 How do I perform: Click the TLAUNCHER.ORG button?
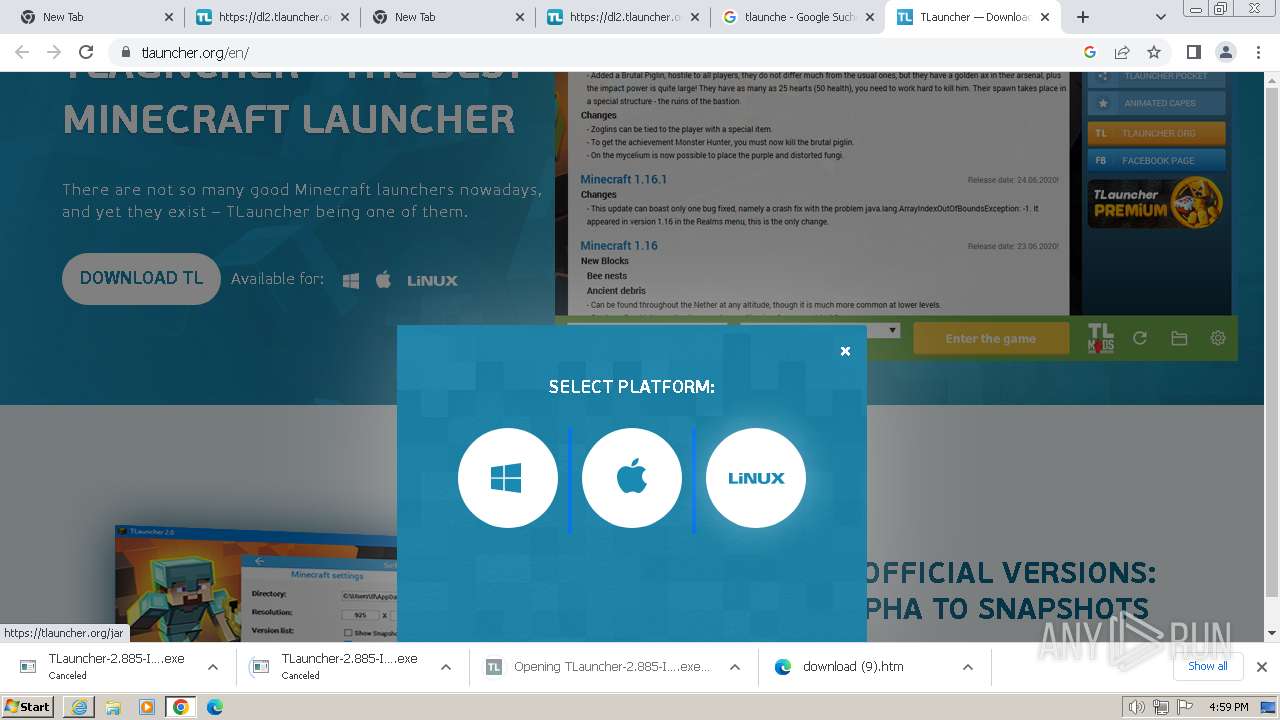pyautogui.click(x=1156, y=133)
